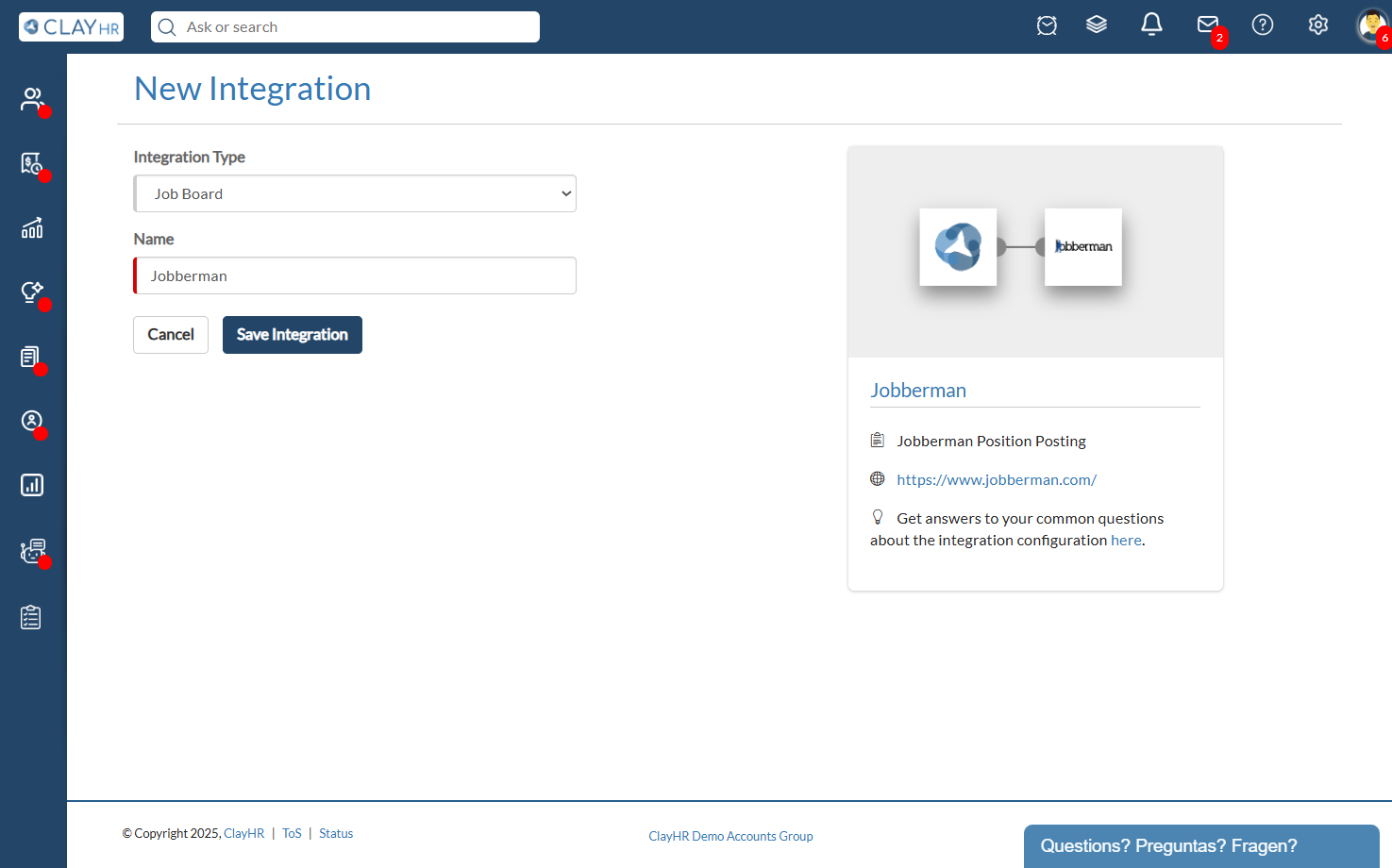Open the Integration Type dropdown

coord(355,193)
